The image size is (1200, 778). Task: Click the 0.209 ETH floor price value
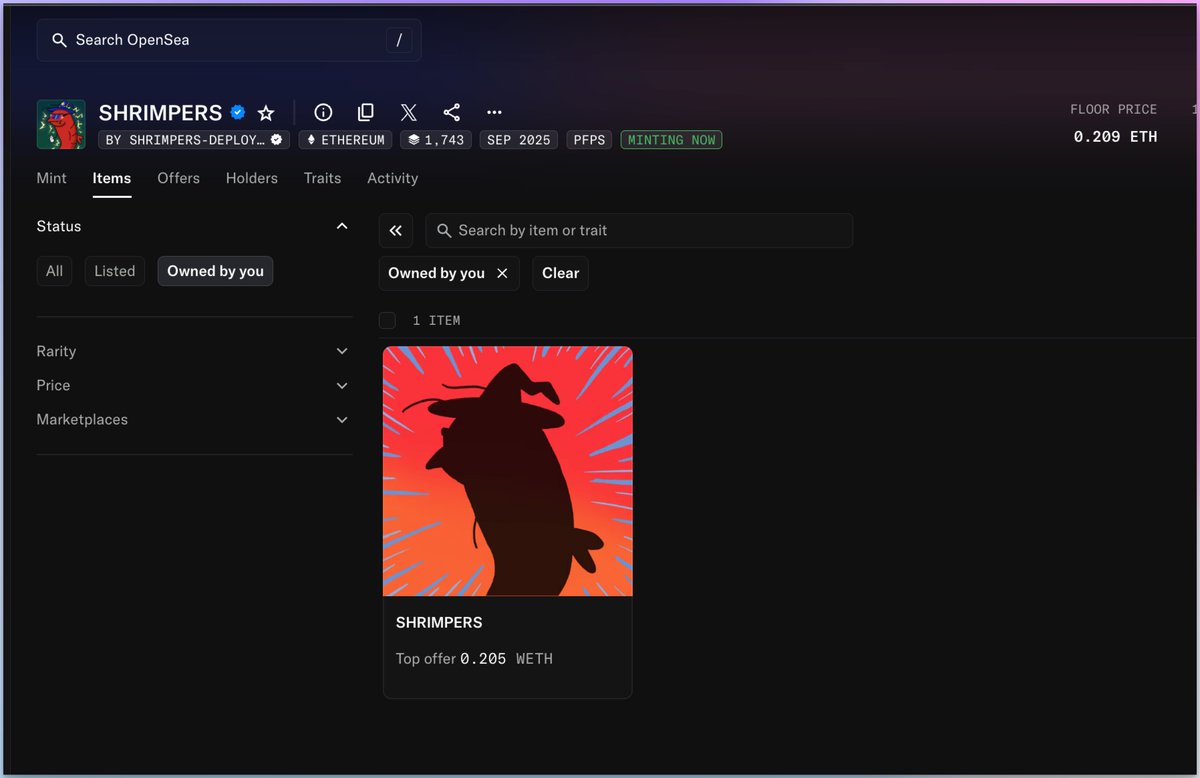point(1116,137)
